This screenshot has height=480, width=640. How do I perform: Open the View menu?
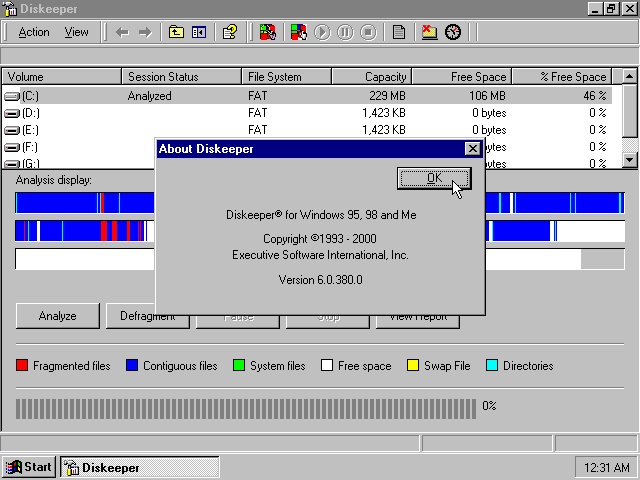(x=76, y=32)
